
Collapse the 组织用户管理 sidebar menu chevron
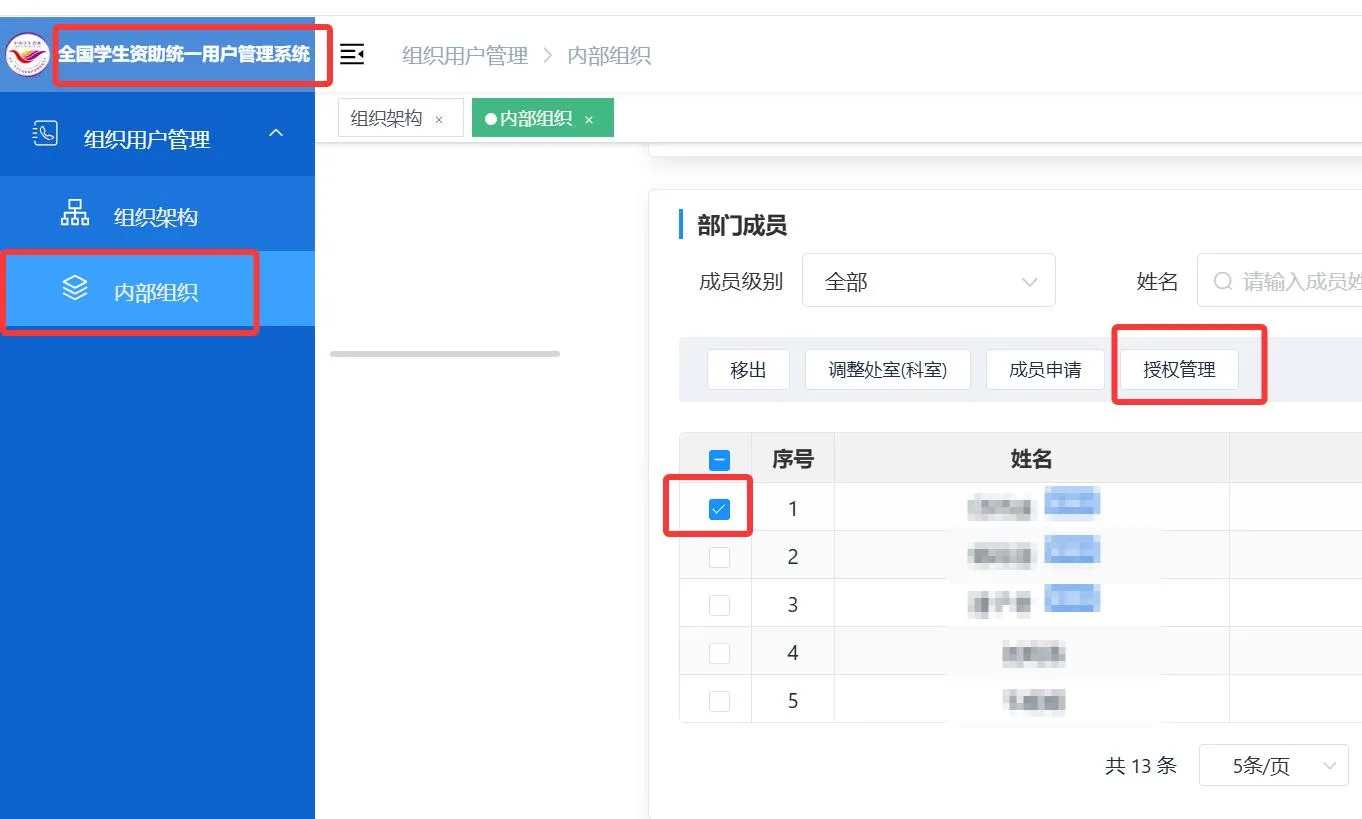(x=277, y=134)
